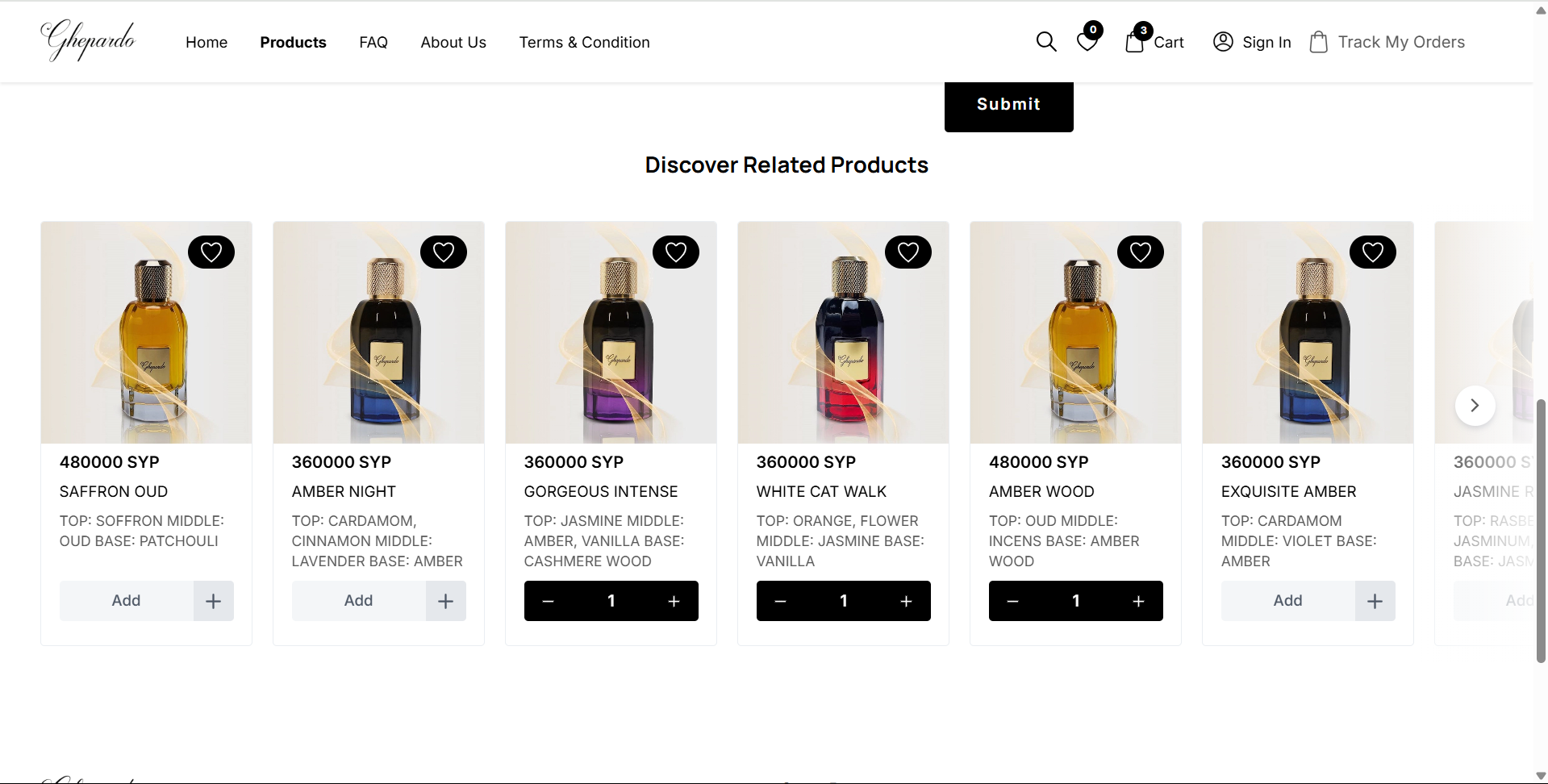The width and height of the screenshot is (1548, 784).
Task: Open the Cart link text
Action: click(x=1169, y=43)
